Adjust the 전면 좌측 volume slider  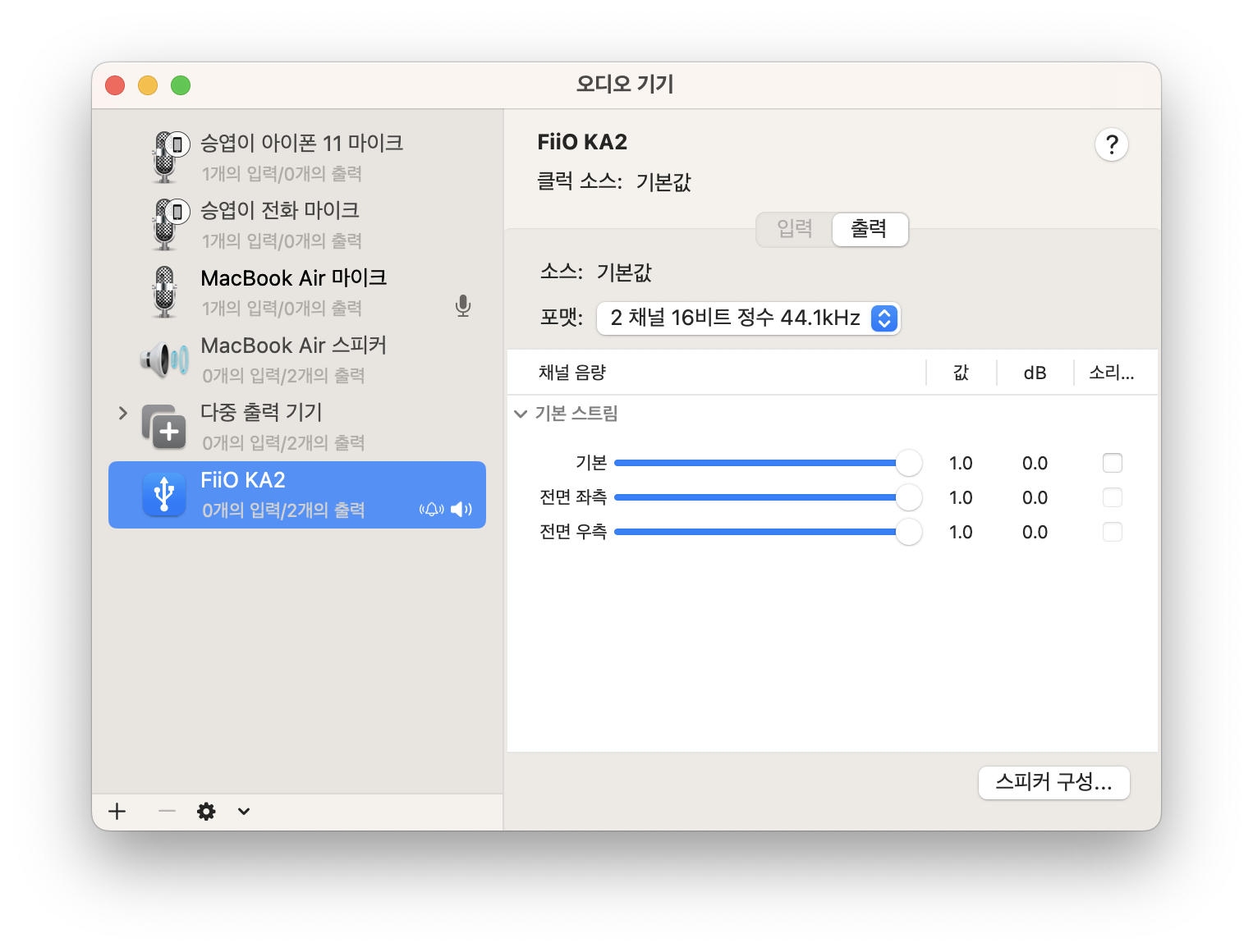768,497
